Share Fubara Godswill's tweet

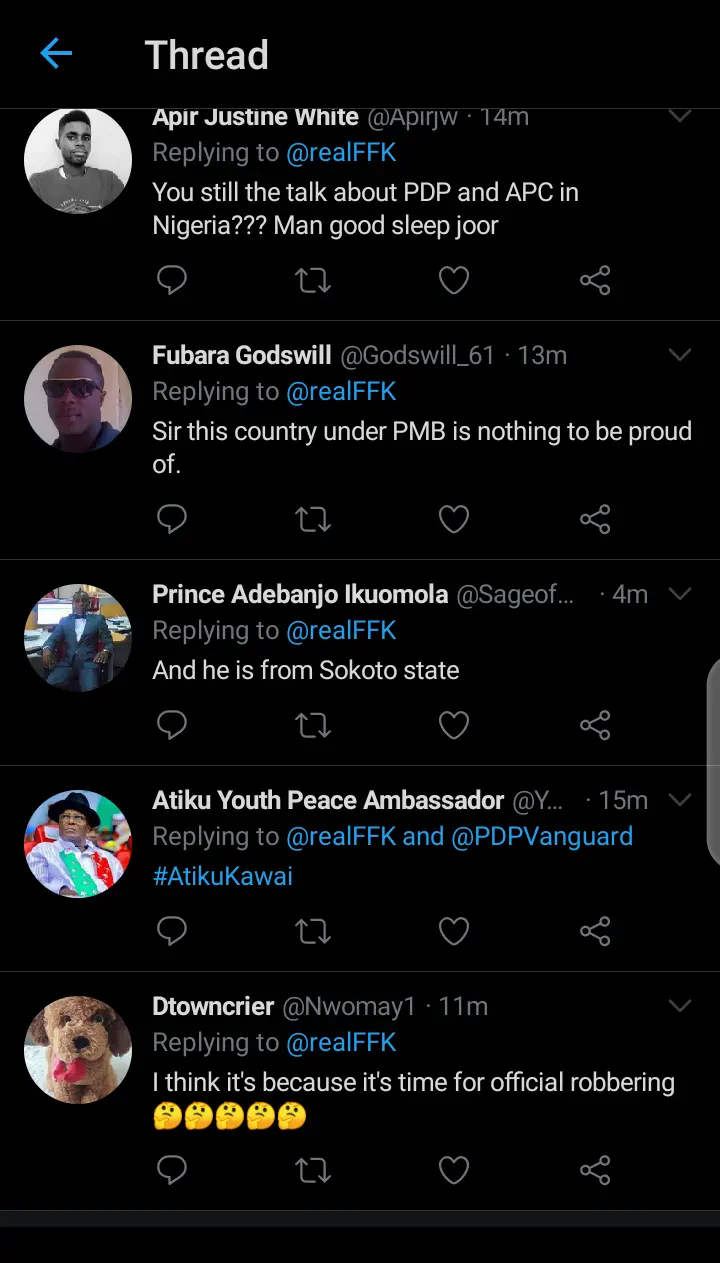point(595,520)
